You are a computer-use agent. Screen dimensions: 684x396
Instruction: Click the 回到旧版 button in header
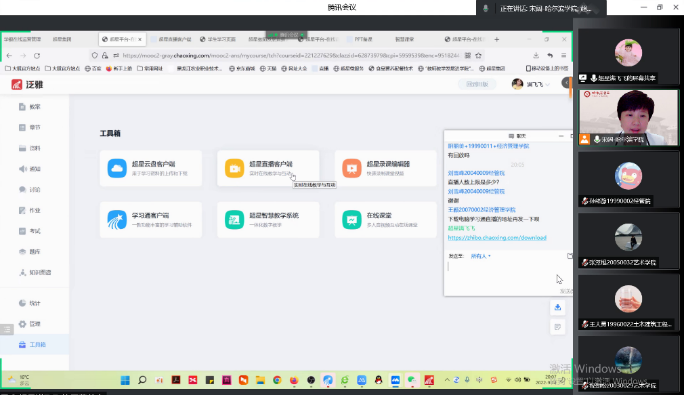point(477,84)
